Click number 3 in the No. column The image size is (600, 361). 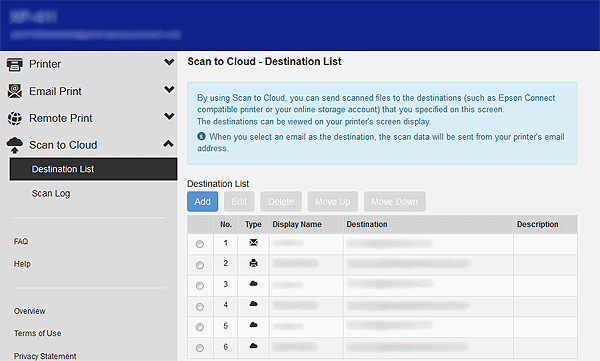(226, 284)
